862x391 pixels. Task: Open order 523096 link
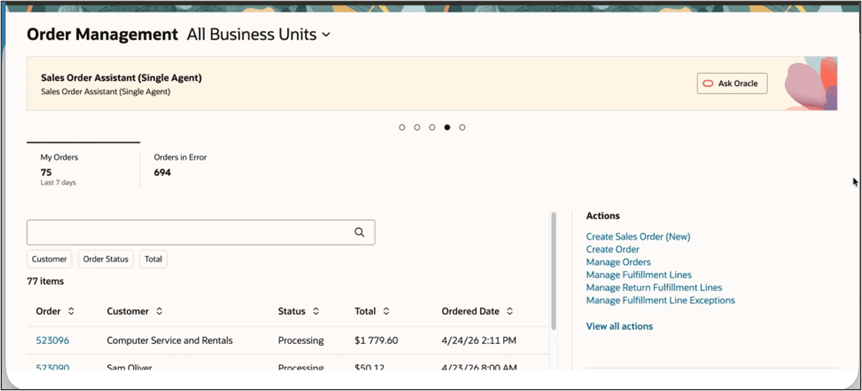point(52,340)
